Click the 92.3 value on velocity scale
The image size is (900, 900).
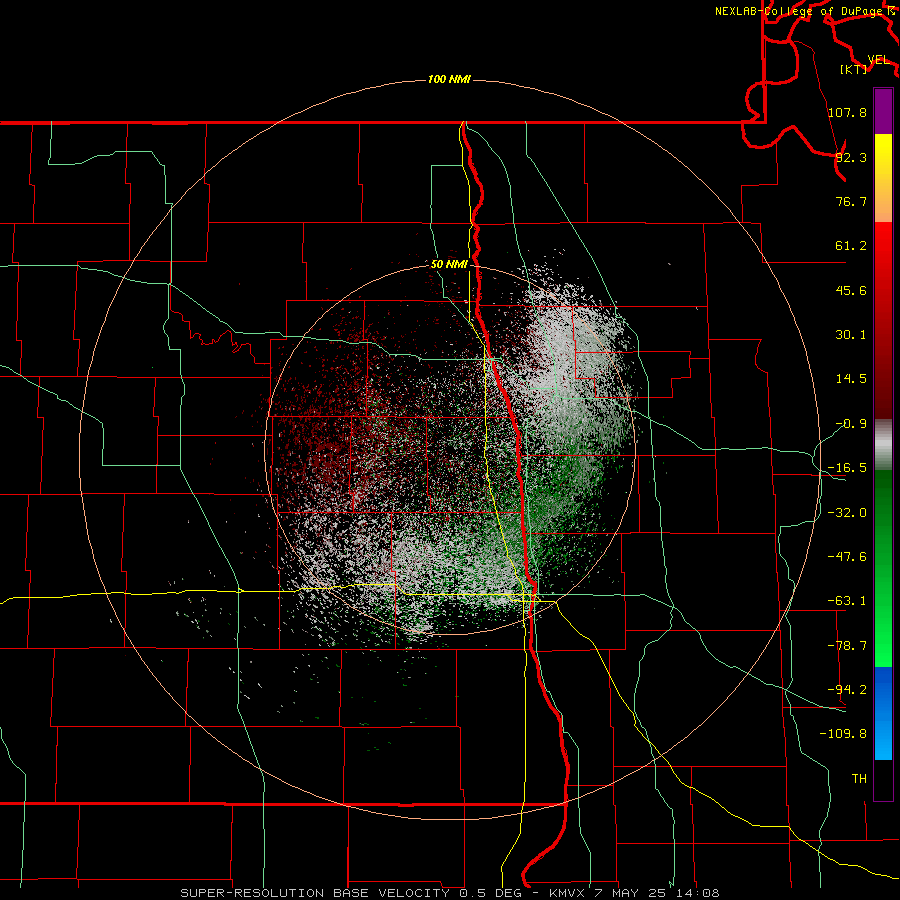(851, 157)
